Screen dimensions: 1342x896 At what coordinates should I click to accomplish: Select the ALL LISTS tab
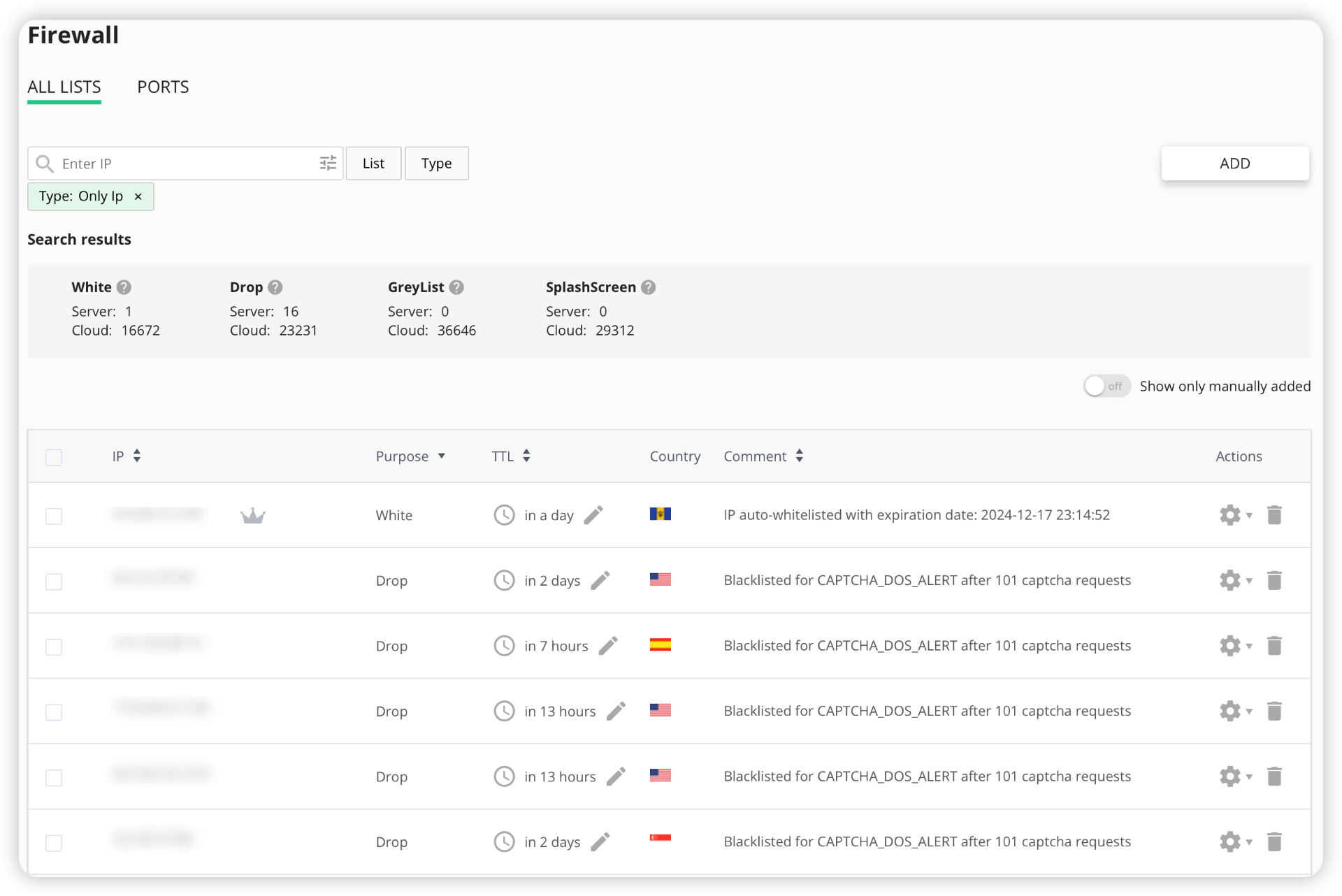(64, 87)
